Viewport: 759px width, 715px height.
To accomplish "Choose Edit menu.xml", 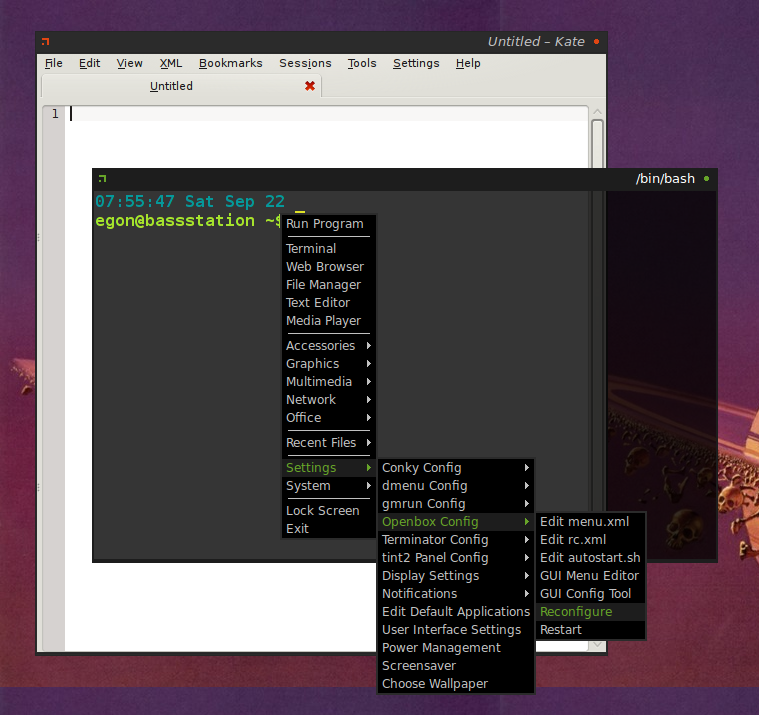I will pos(591,521).
